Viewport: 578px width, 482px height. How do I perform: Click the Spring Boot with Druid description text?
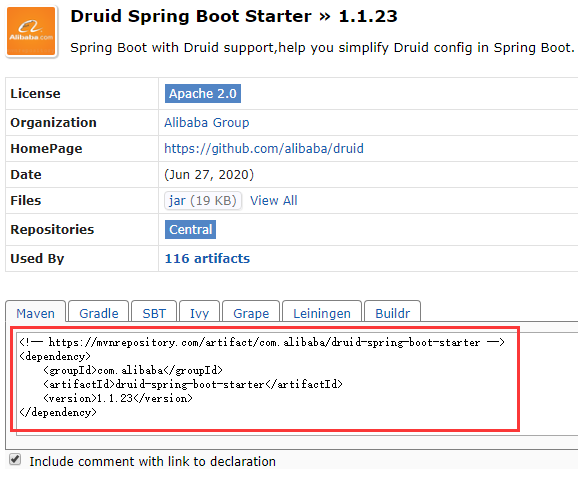322,48
